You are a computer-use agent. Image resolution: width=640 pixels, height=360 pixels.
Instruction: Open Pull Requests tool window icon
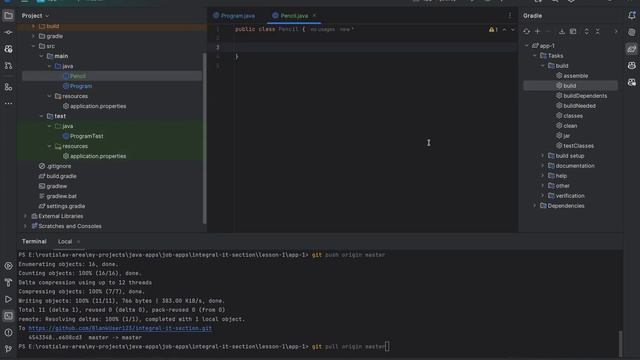[x=8, y=65]
